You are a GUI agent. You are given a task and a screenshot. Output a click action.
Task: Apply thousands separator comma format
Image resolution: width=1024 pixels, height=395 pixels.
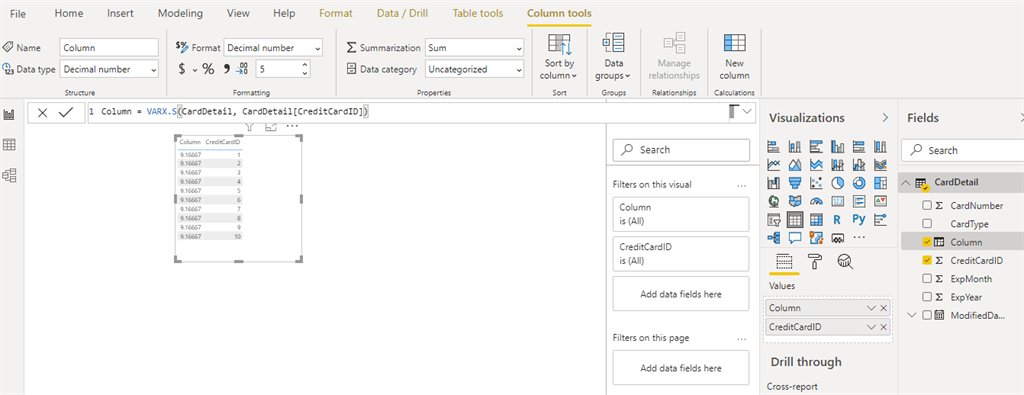coord(227,69)
